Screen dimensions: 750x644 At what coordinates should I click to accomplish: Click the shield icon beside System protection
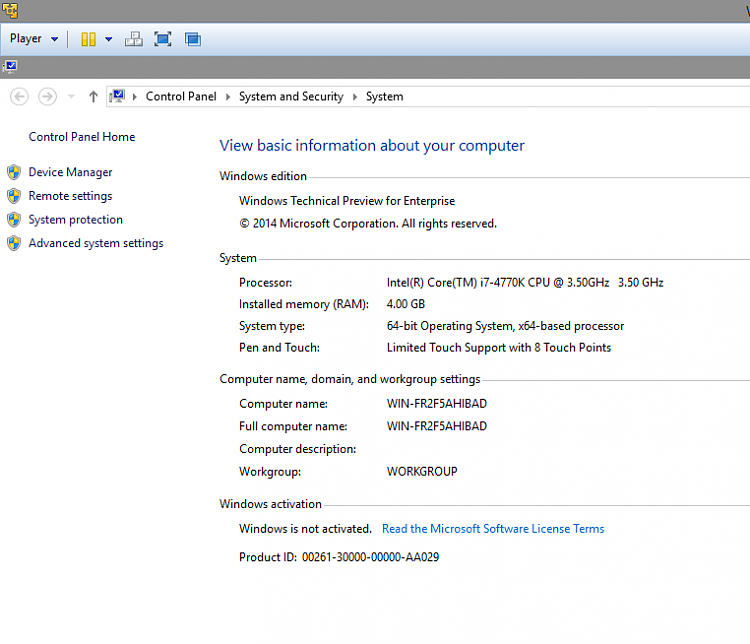pos(14,220)
